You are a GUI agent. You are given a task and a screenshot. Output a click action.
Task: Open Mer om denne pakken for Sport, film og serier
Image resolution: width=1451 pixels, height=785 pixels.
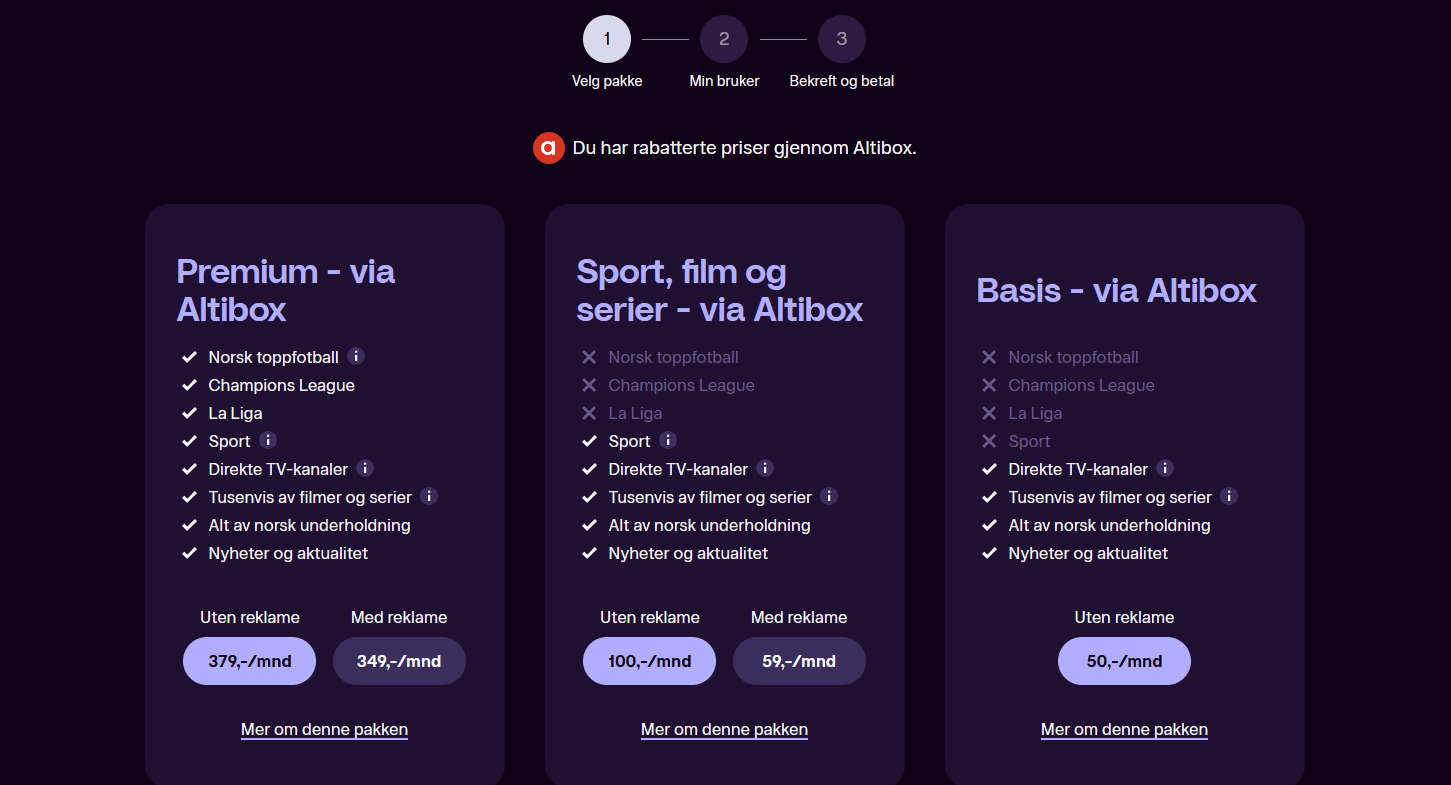[724, 730]
